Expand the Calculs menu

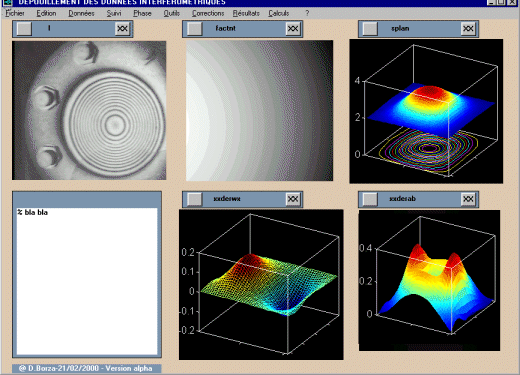[x=279, y=13]
